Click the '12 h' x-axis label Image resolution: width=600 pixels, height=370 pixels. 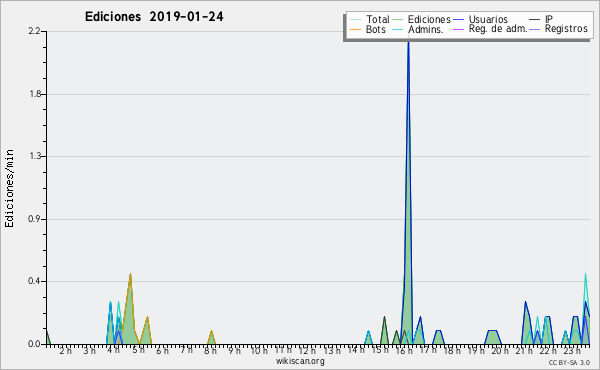307,351
